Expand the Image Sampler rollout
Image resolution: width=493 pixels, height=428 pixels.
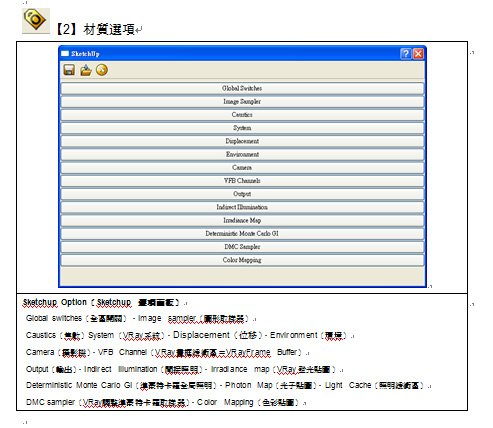242,102
